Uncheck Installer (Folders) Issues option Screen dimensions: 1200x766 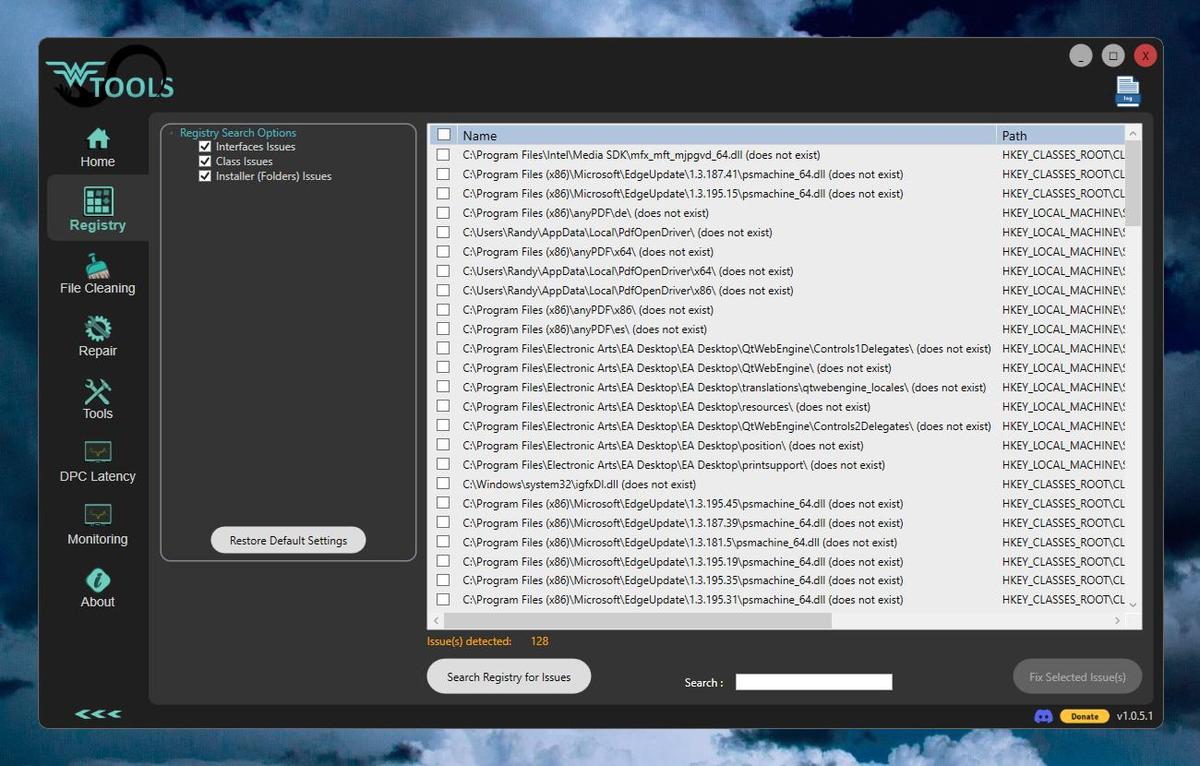pos(205,176)
